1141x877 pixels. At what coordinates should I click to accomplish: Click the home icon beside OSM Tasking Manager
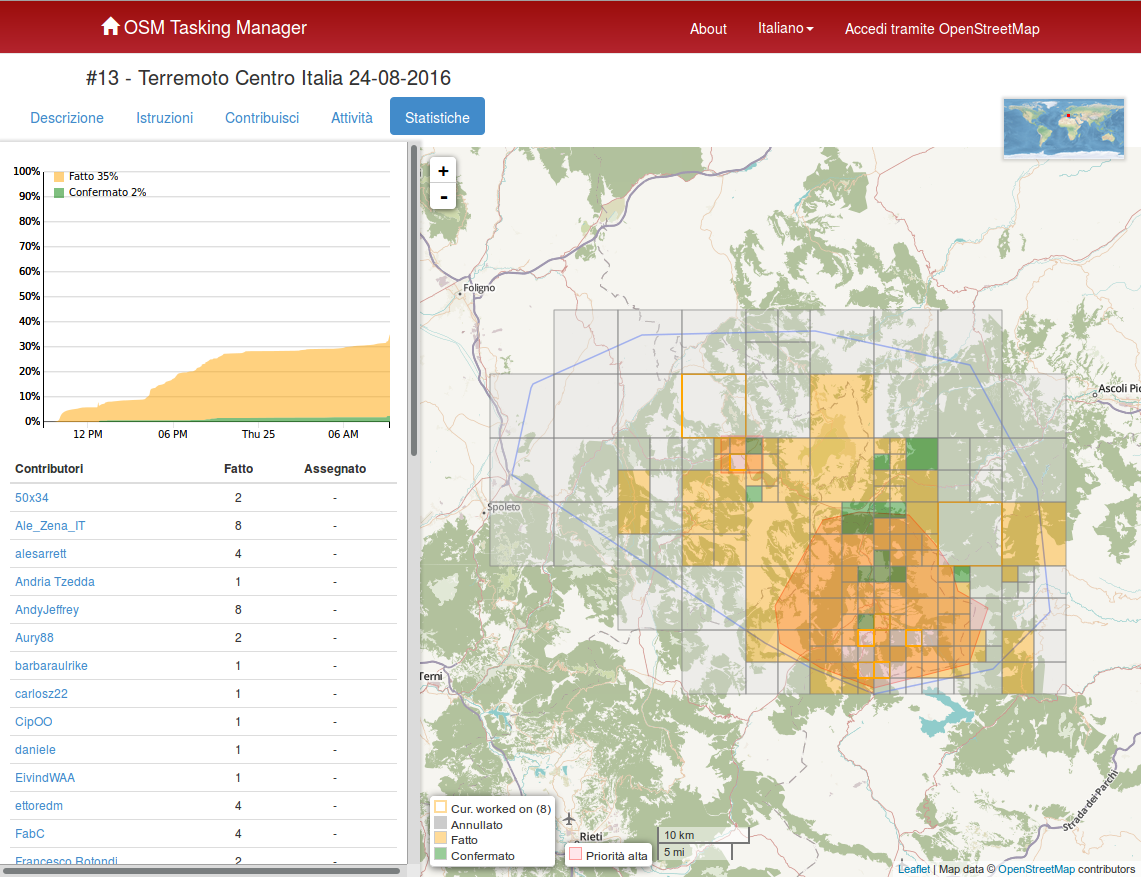click(x=110, y=27)
